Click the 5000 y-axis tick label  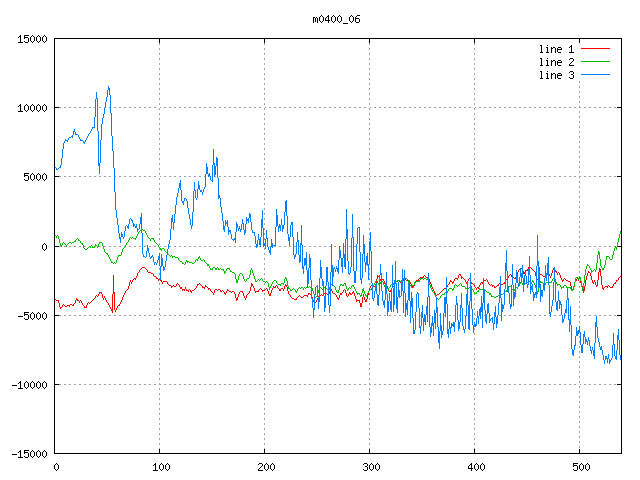pyautogui.click(x=36, y=177)
